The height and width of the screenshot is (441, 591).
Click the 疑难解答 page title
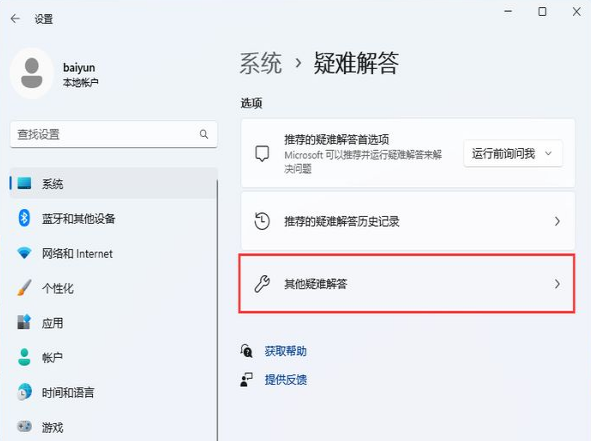(x=356, y=63)
